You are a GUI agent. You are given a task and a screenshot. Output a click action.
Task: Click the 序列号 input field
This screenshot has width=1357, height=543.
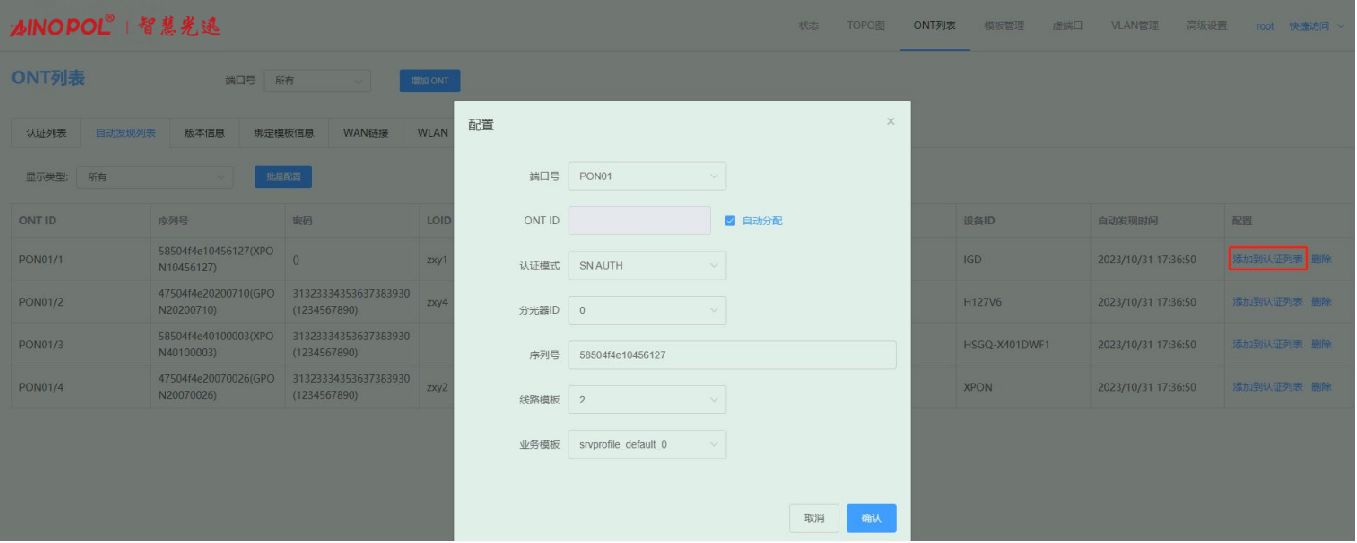(x=731, y=355)
